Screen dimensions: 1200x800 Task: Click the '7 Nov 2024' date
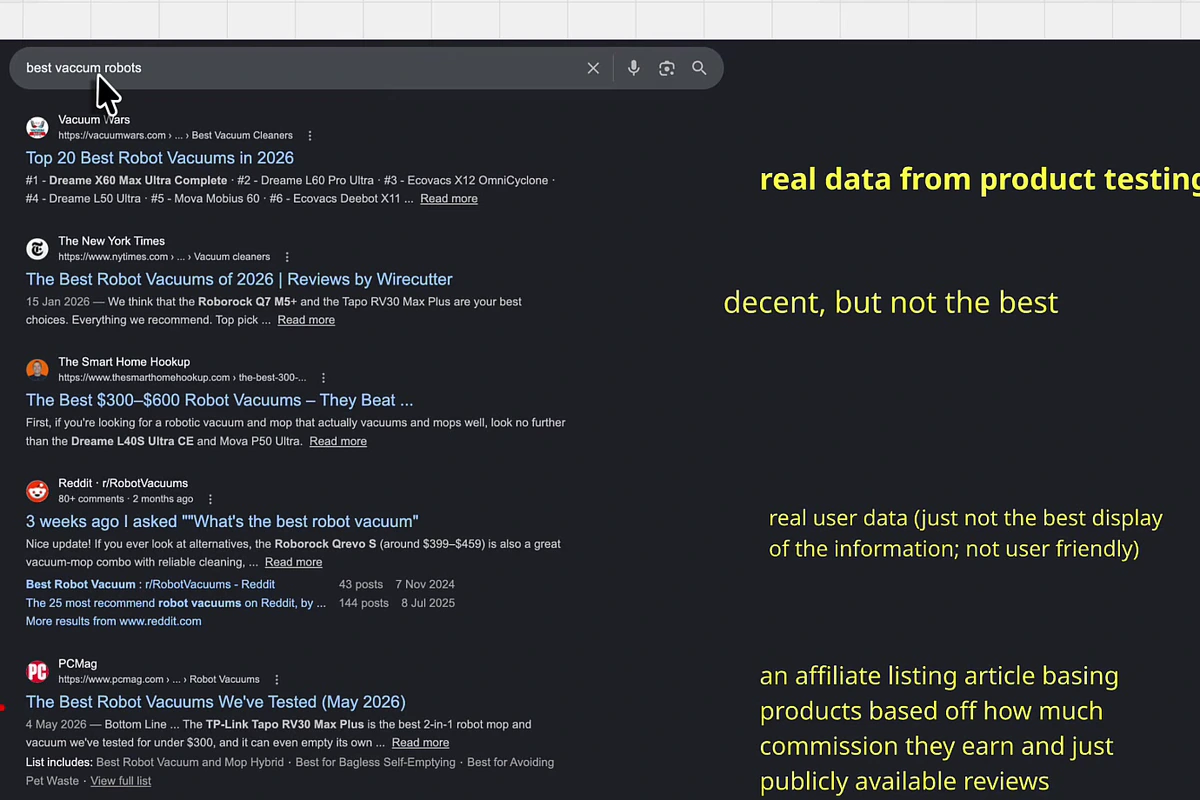pyautogui.click(x=425, y=584)
